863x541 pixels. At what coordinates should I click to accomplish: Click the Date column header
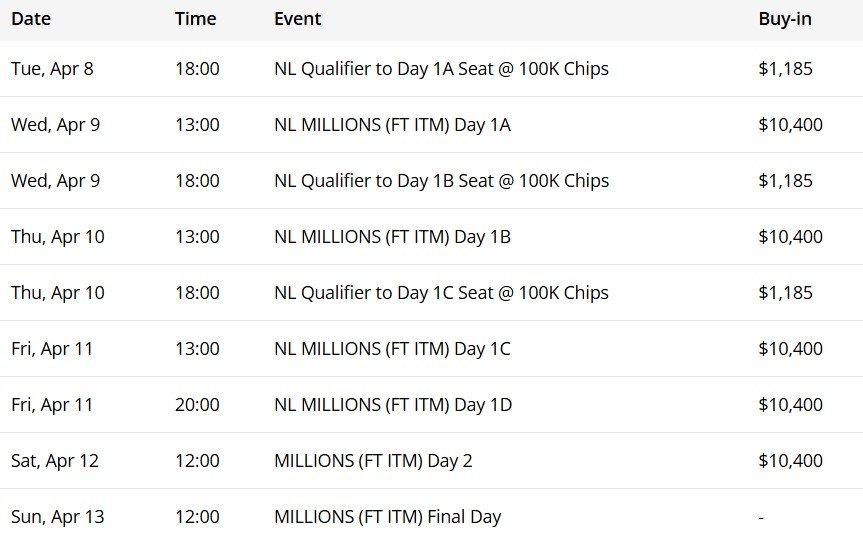pos(31,19)
